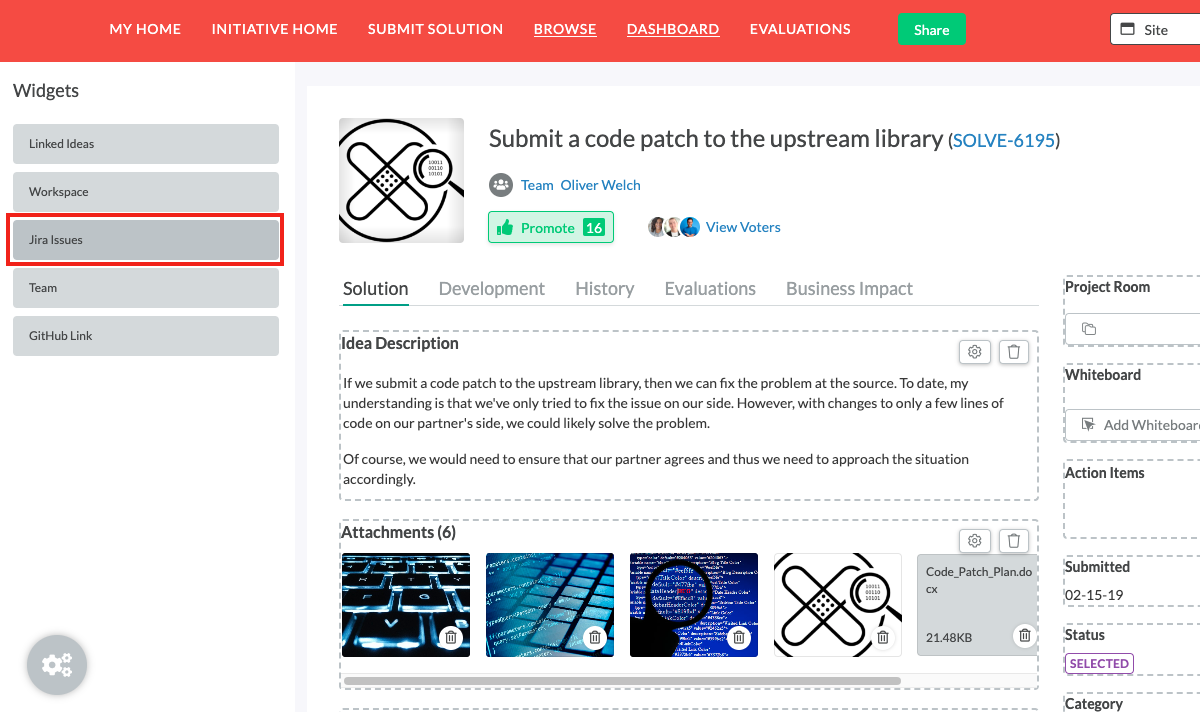The image size is (1200, 712).
Task: Switch to the History tab
Action: [x=605, y=288]
